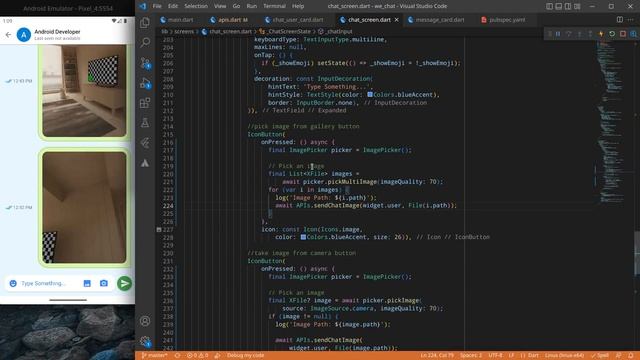This screenshot has width=640, height=360.
Task: Tap green send button in emulator
Action: pyautogui.click(x=124, y=283)
